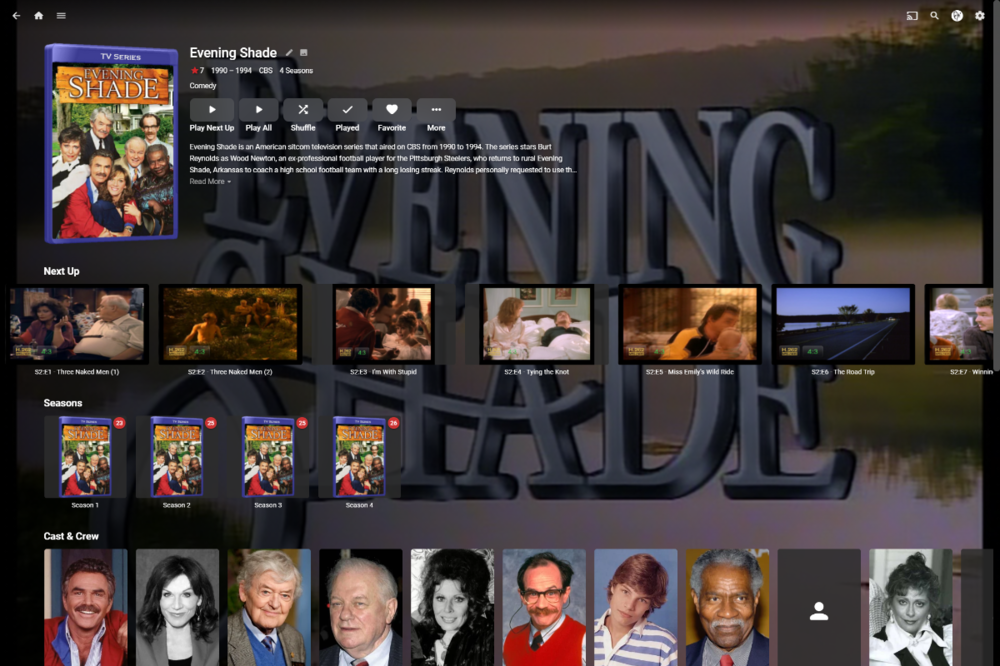Toggle the Played checkmark for the series
This screenshot has height=666, width=1000.
click(x=347, y=110)
